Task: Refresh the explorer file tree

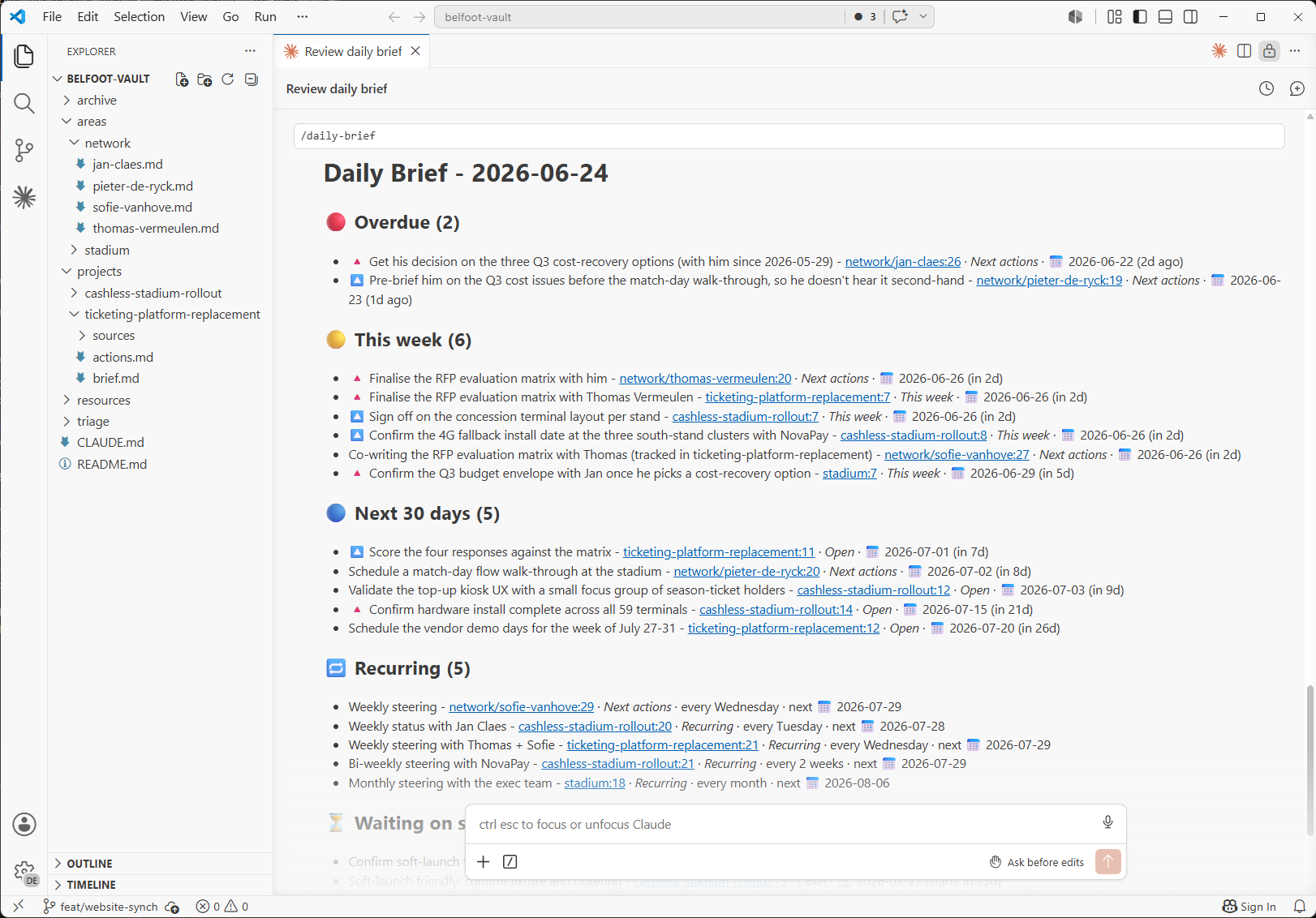Action: [228, 79]
